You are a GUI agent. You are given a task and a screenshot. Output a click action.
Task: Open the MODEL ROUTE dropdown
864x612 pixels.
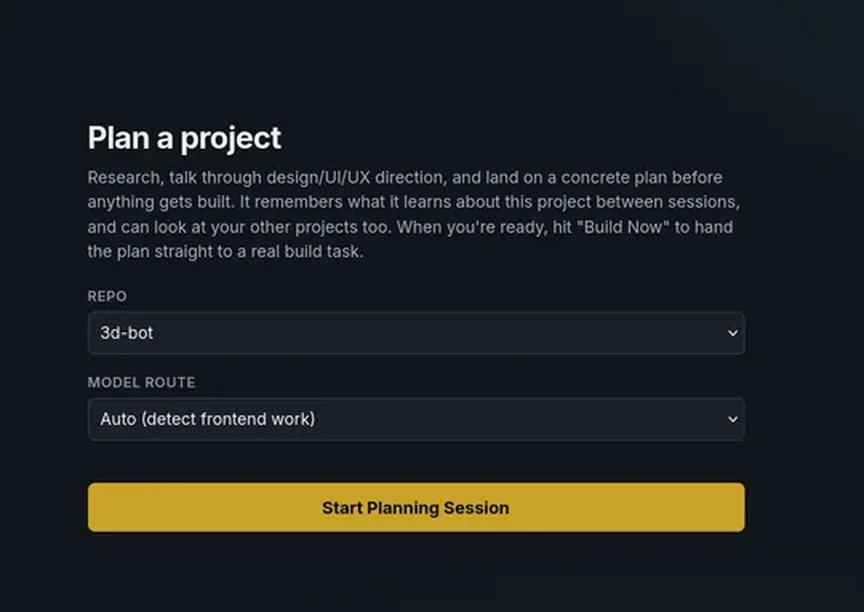[416, 419]
